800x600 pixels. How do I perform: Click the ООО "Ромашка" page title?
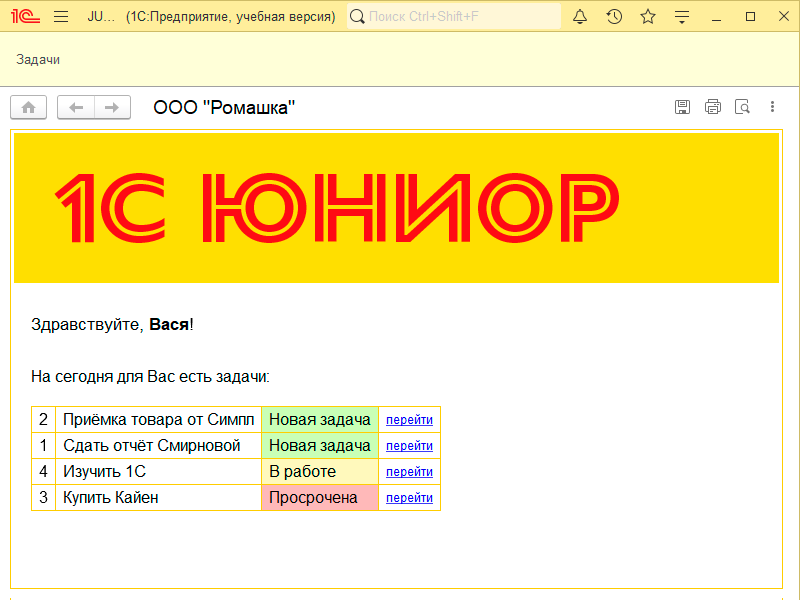224,108
